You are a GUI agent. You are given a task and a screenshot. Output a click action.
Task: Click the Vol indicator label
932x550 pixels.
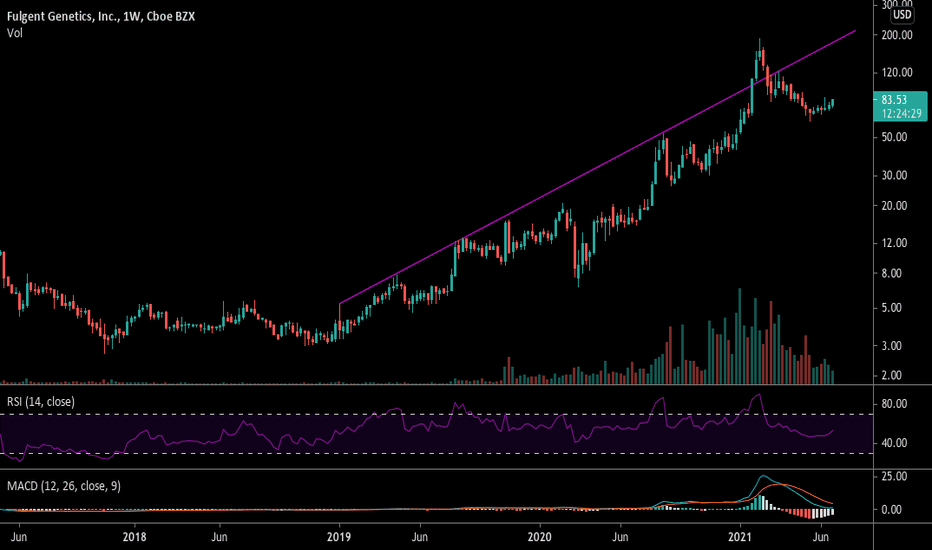(15, 33)
